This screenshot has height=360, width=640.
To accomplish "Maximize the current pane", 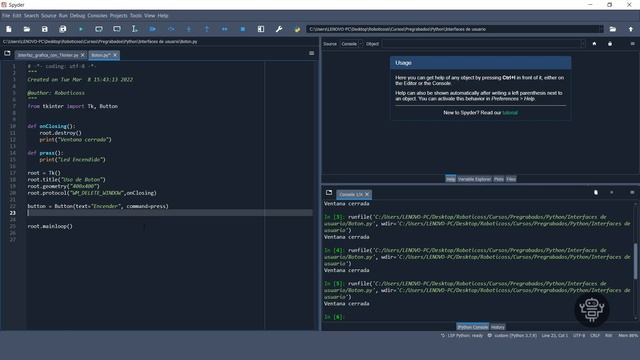I will point(261,29).
